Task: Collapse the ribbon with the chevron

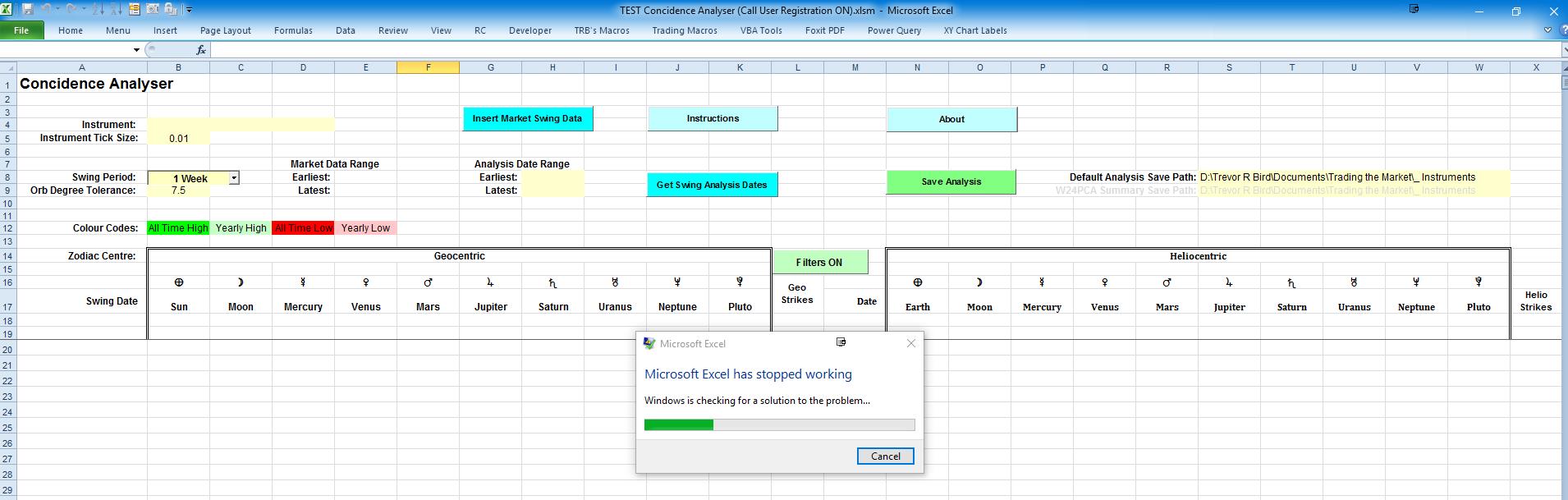Action: (x=1547, y=30)
